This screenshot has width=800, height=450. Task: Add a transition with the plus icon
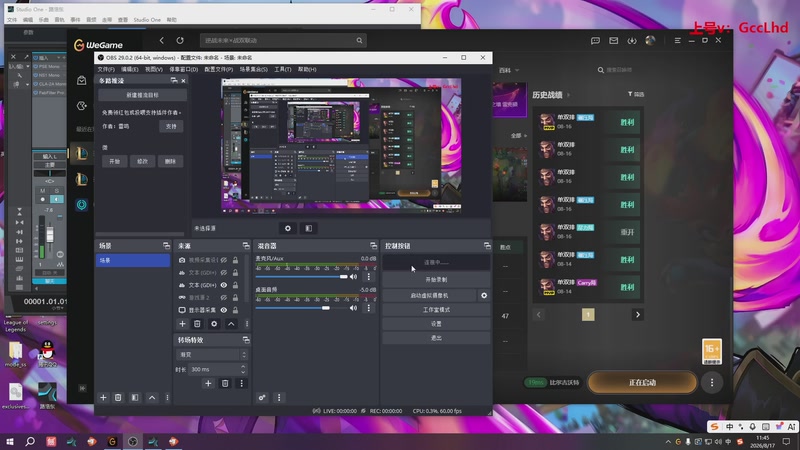[208, 383]
